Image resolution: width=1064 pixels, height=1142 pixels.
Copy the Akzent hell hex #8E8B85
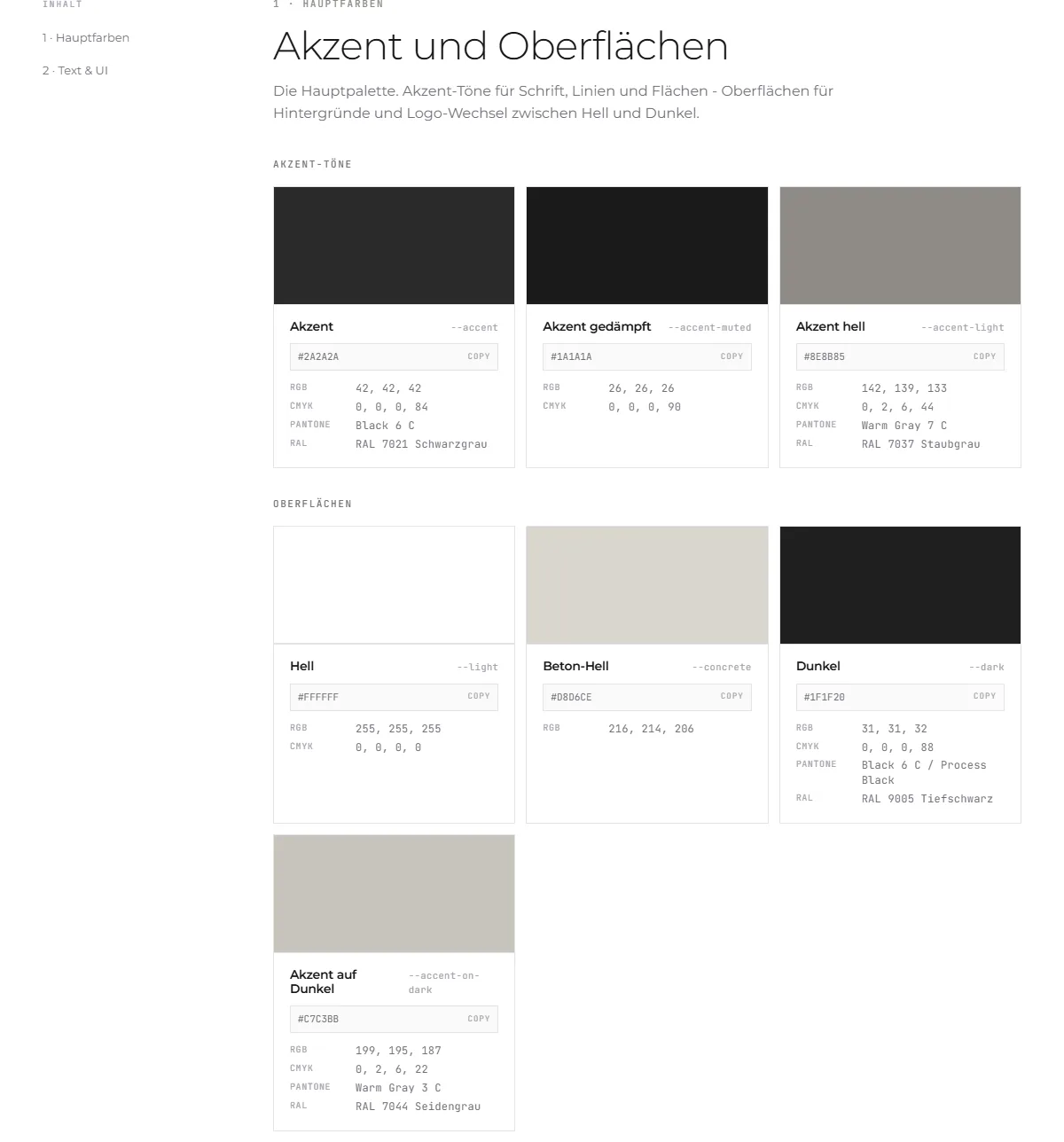[984, 356]
